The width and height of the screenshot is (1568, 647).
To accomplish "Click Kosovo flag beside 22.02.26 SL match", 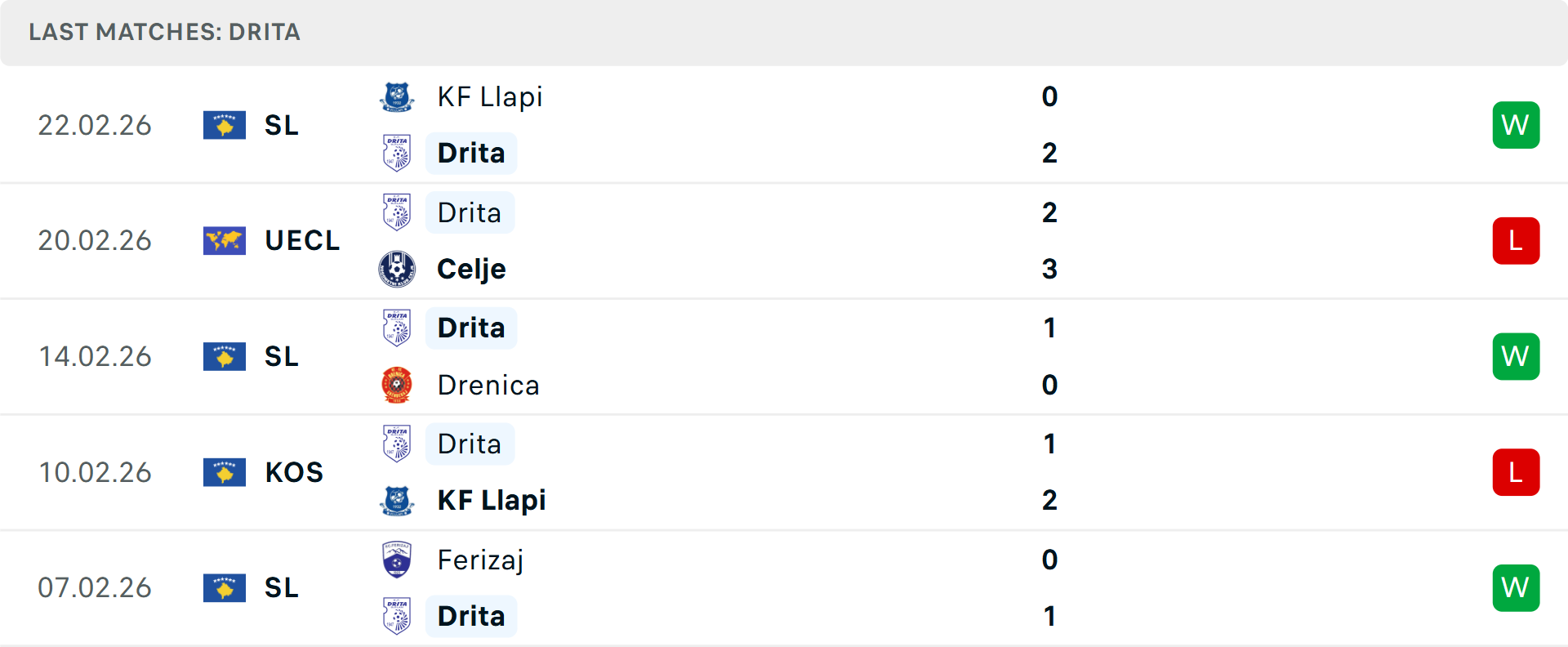I will (x=225, y=125).
